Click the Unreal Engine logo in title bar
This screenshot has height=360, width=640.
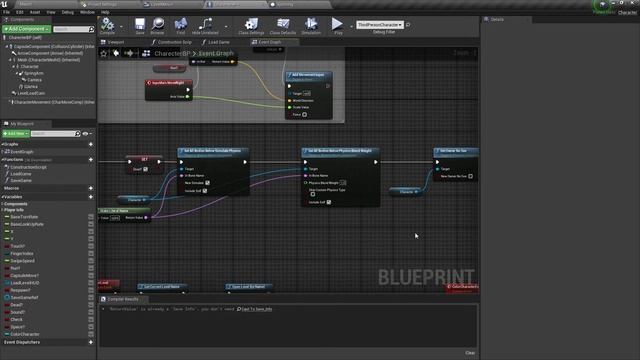tap(4, 4)
